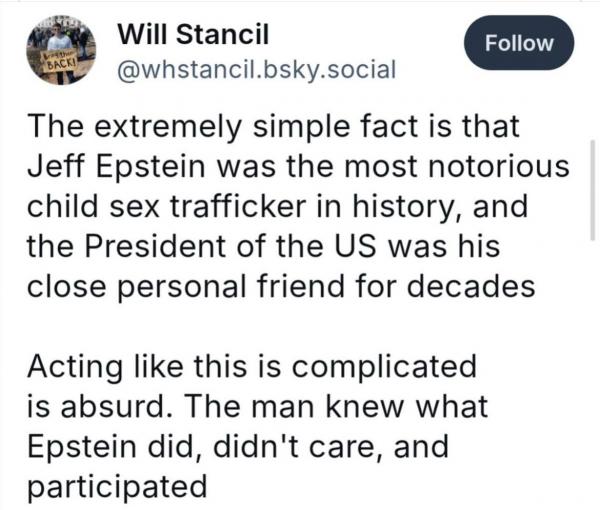Click the @whstancil.bsky.social handle
This screenshot has width=600, height=510.
pos(257,69)
